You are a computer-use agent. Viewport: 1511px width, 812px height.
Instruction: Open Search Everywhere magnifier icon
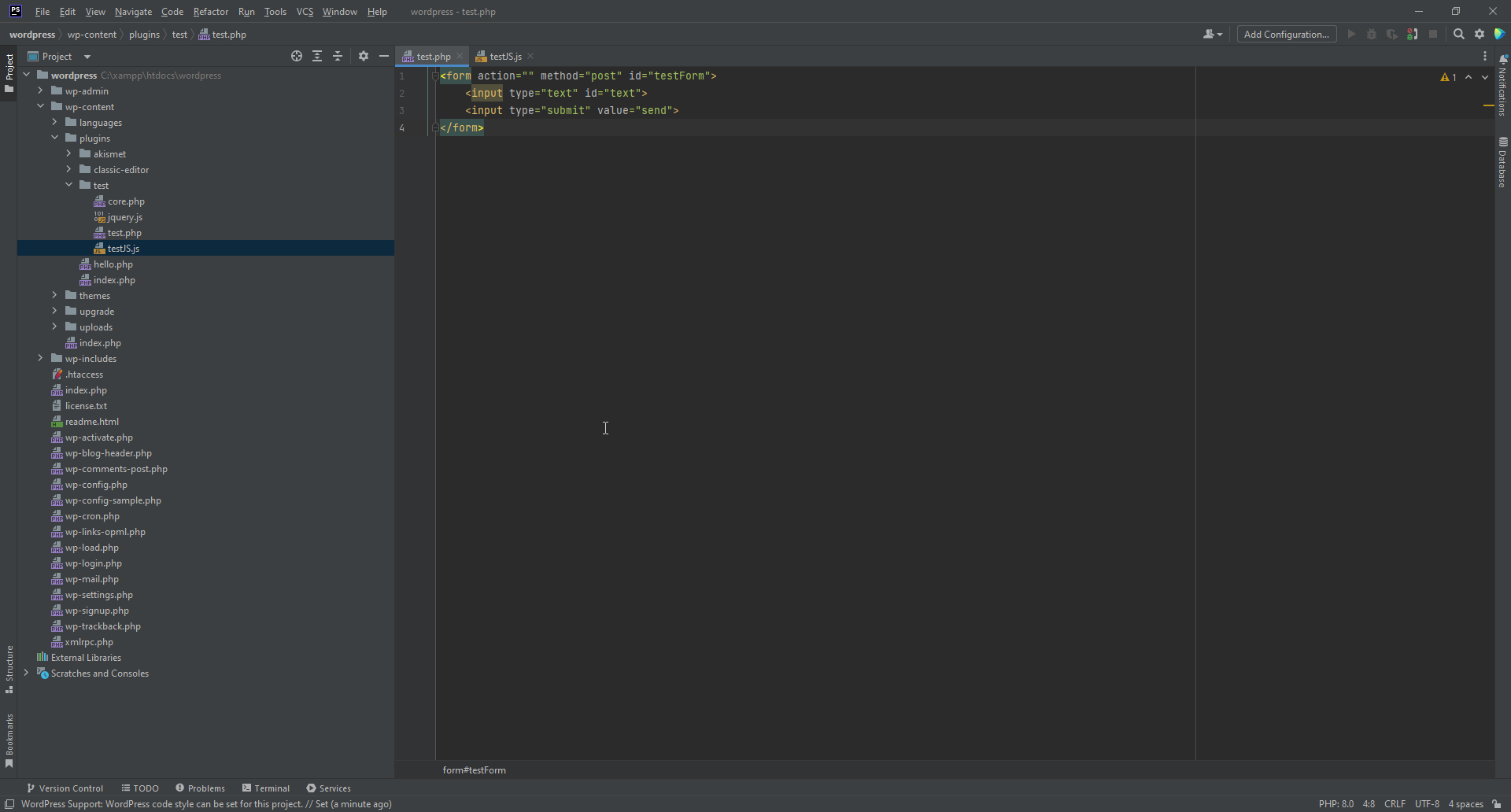(x=1459, y=34)
